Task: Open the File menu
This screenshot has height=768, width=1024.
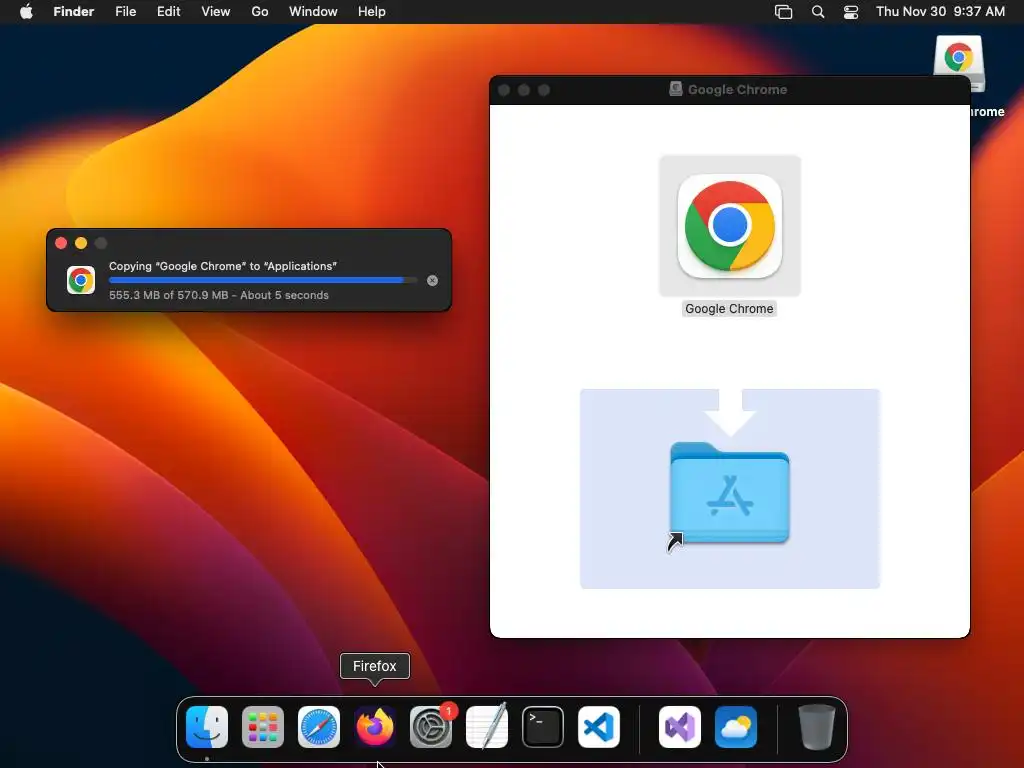Action: pos(125,12)
